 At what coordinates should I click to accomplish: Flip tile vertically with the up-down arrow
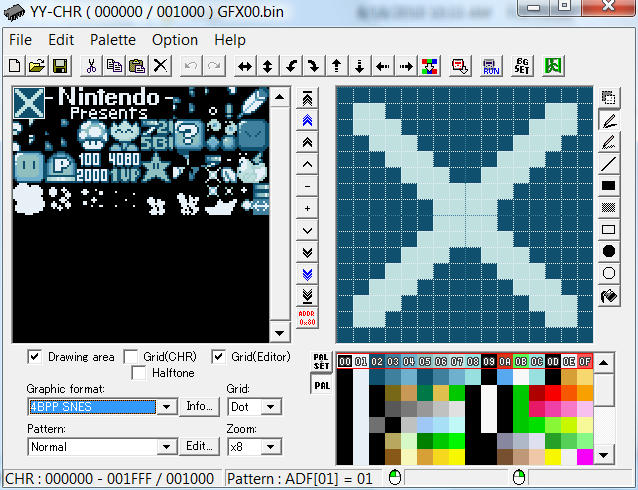click(267, 66)
